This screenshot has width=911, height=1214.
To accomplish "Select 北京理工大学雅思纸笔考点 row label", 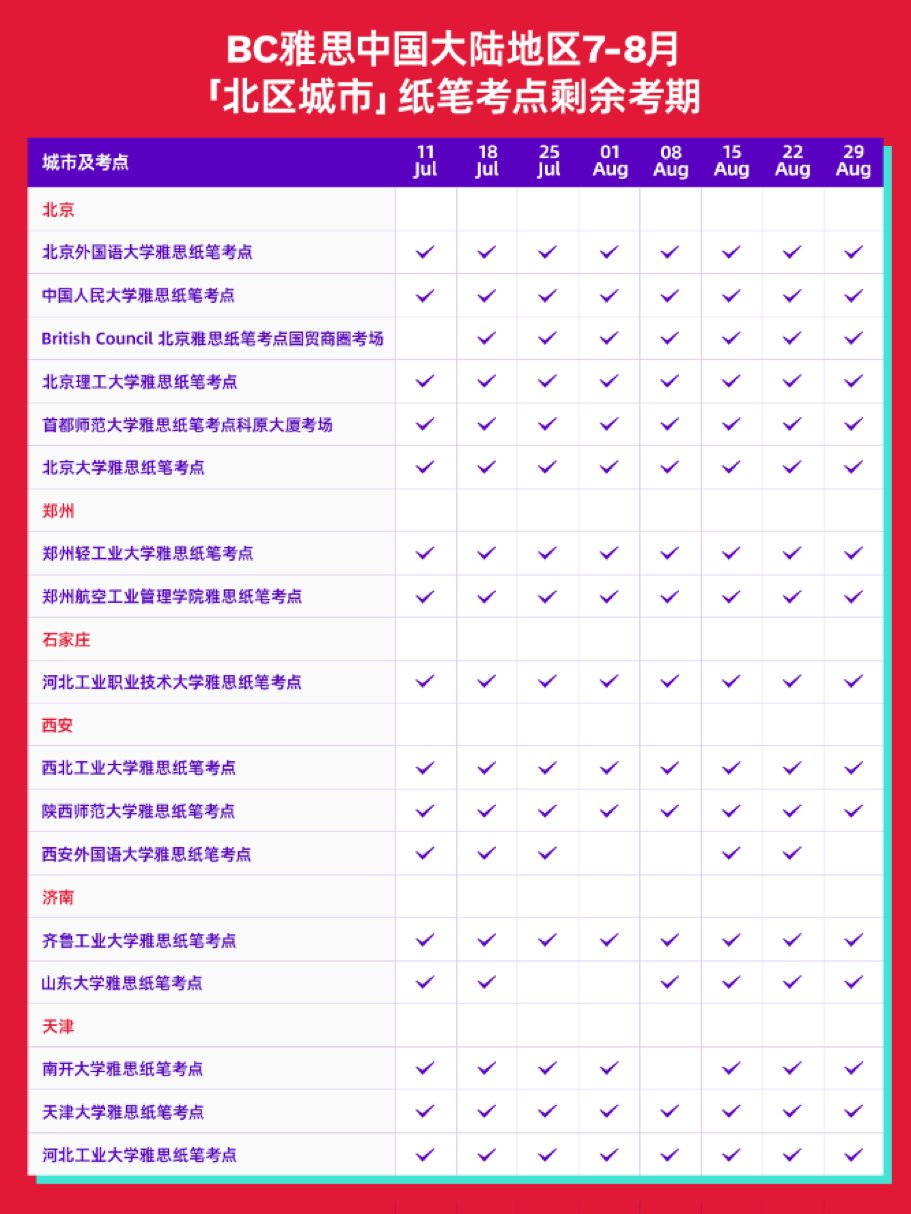I will (139, 382).
